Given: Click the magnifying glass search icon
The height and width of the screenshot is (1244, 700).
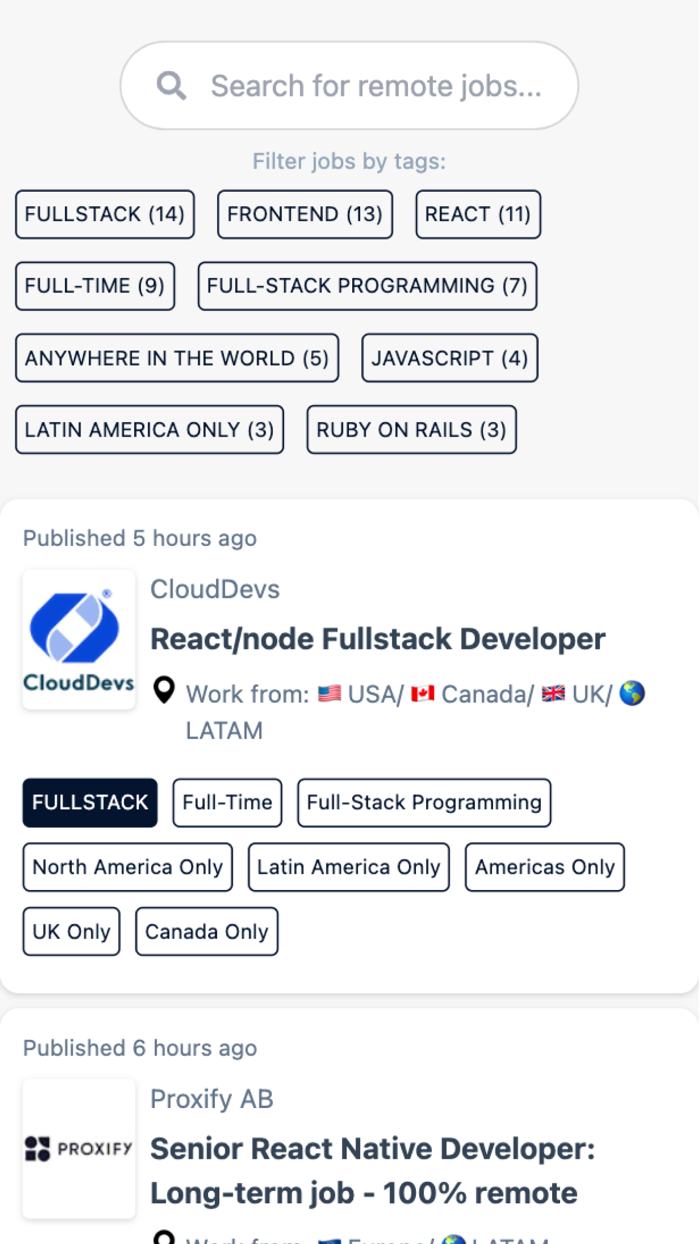Looking at the screenshot, I should pos(171,85).
